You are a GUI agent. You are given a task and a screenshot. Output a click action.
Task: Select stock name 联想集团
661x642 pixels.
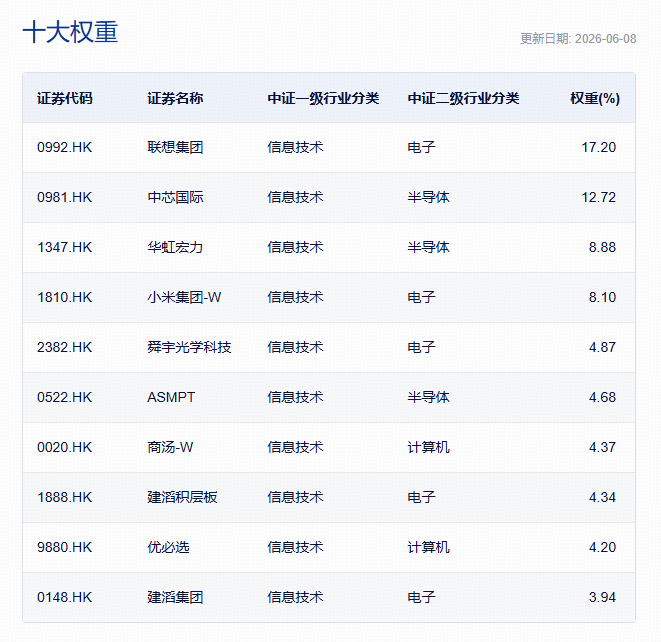tap(175, 147)
